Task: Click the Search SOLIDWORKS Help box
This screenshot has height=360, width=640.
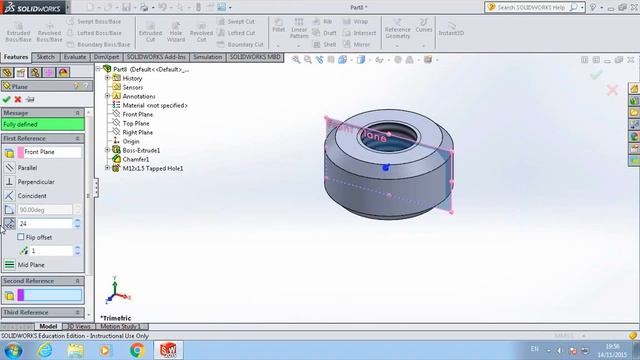Action: tap(534, 7)
